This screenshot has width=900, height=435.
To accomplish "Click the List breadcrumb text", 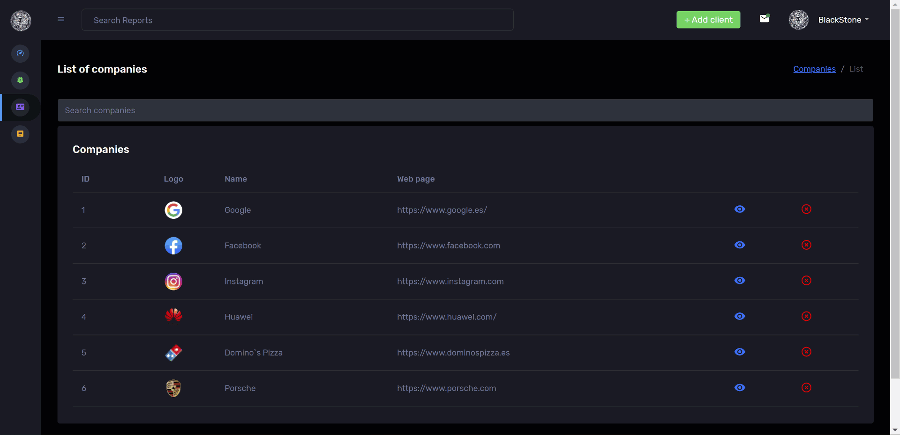I will pos(856,69).
